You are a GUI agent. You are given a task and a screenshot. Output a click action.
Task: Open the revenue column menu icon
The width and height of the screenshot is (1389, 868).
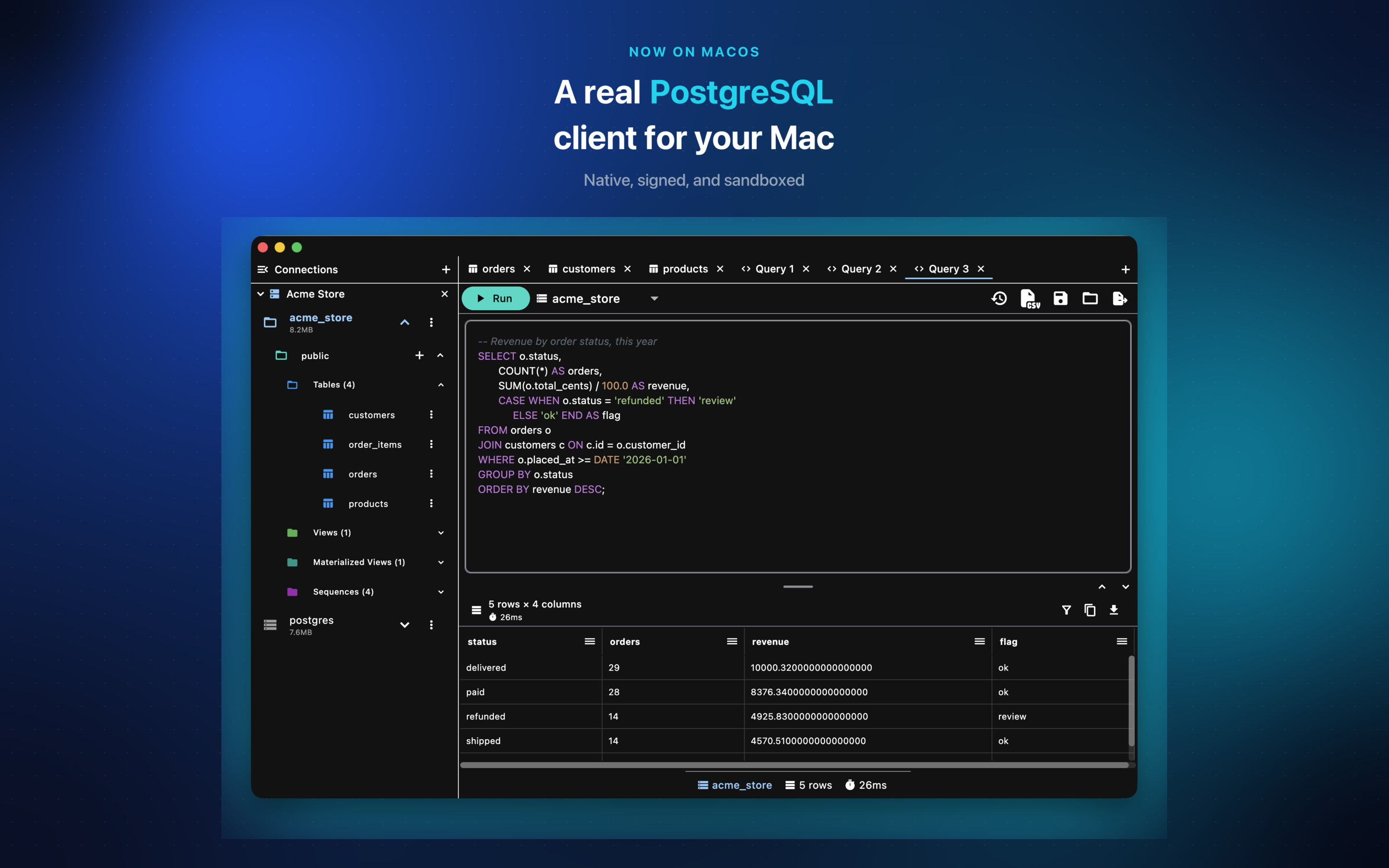pos(980,642)
